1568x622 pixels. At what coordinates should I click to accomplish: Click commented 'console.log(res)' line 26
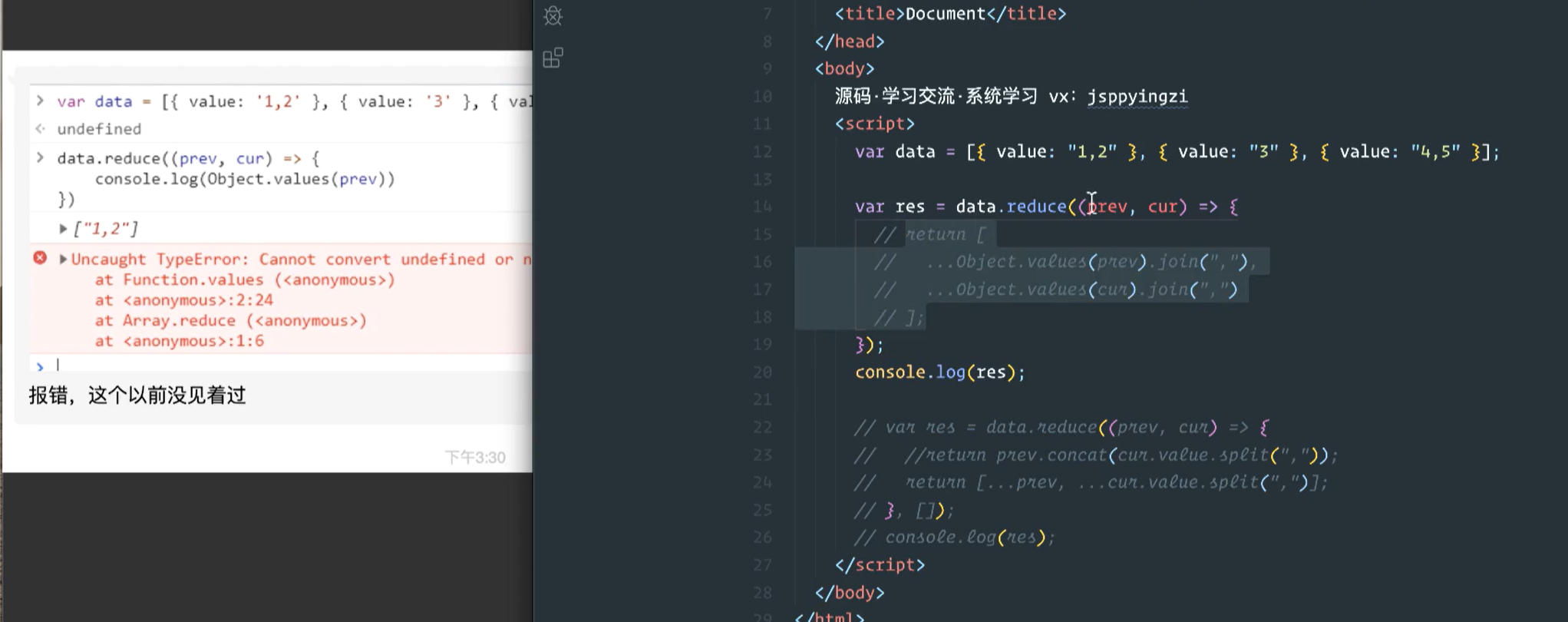click(955, 538)
